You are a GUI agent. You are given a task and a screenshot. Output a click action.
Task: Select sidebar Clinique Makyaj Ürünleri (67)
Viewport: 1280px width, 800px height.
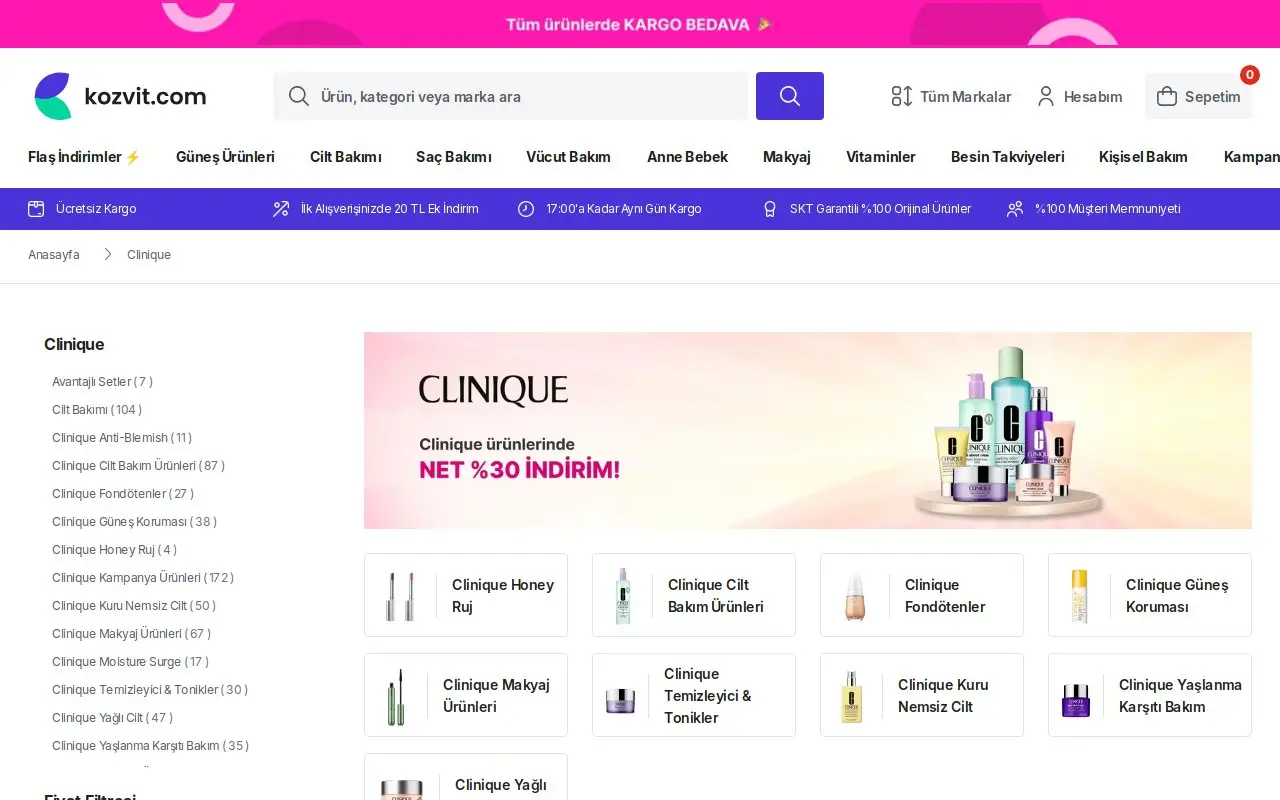pyautogui.click(x=131, y=633)
